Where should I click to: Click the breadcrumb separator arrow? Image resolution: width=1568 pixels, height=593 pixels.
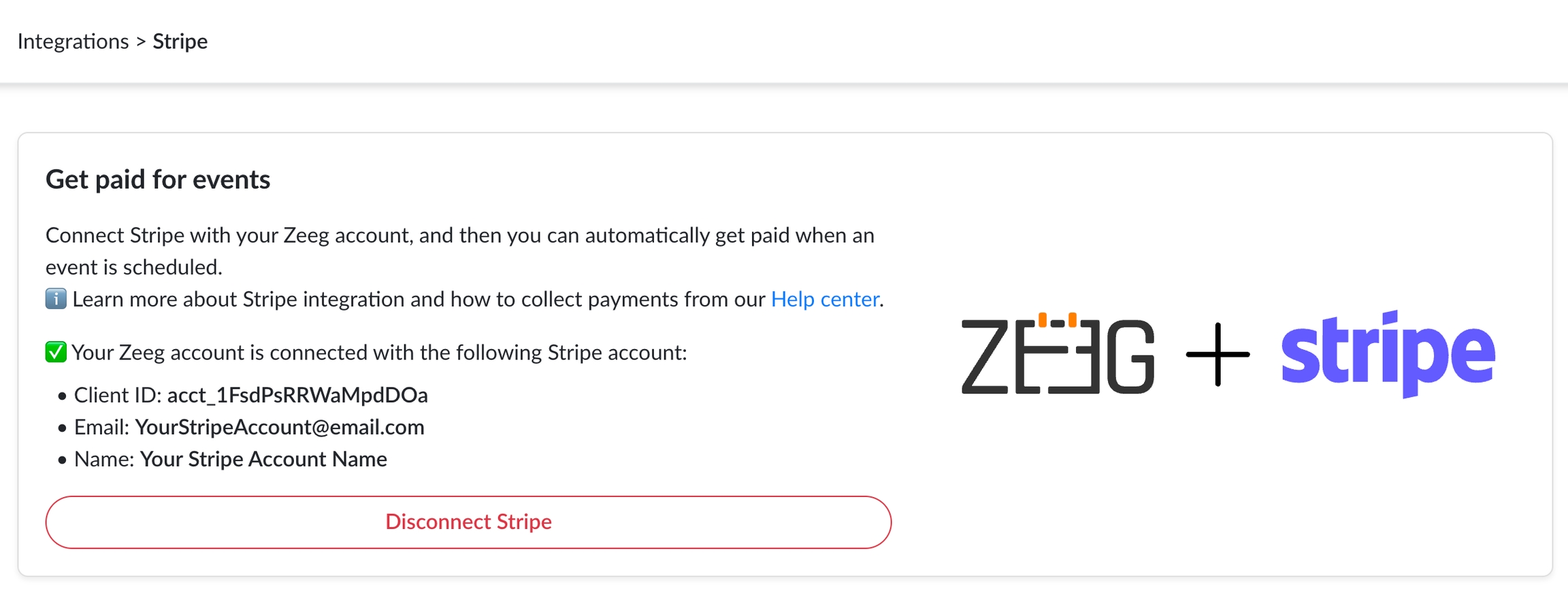141,42
